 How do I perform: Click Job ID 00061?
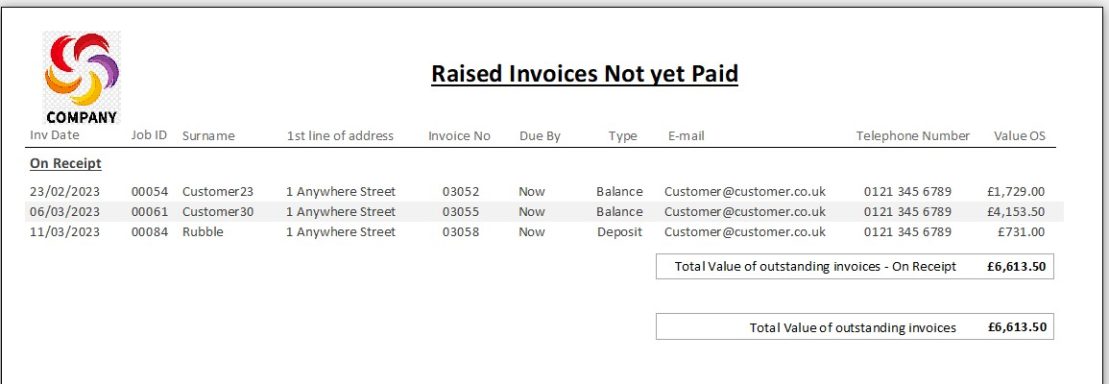tap(150, 211)
